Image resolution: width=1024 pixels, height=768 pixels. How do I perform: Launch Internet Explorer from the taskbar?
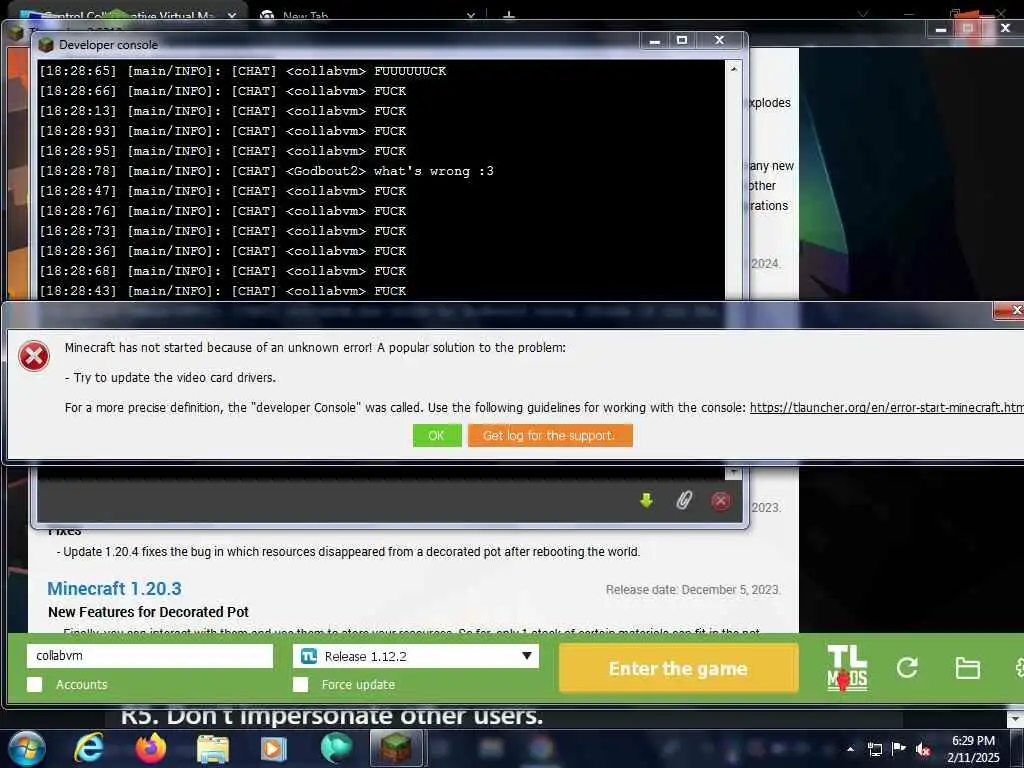tap(88, 748)
